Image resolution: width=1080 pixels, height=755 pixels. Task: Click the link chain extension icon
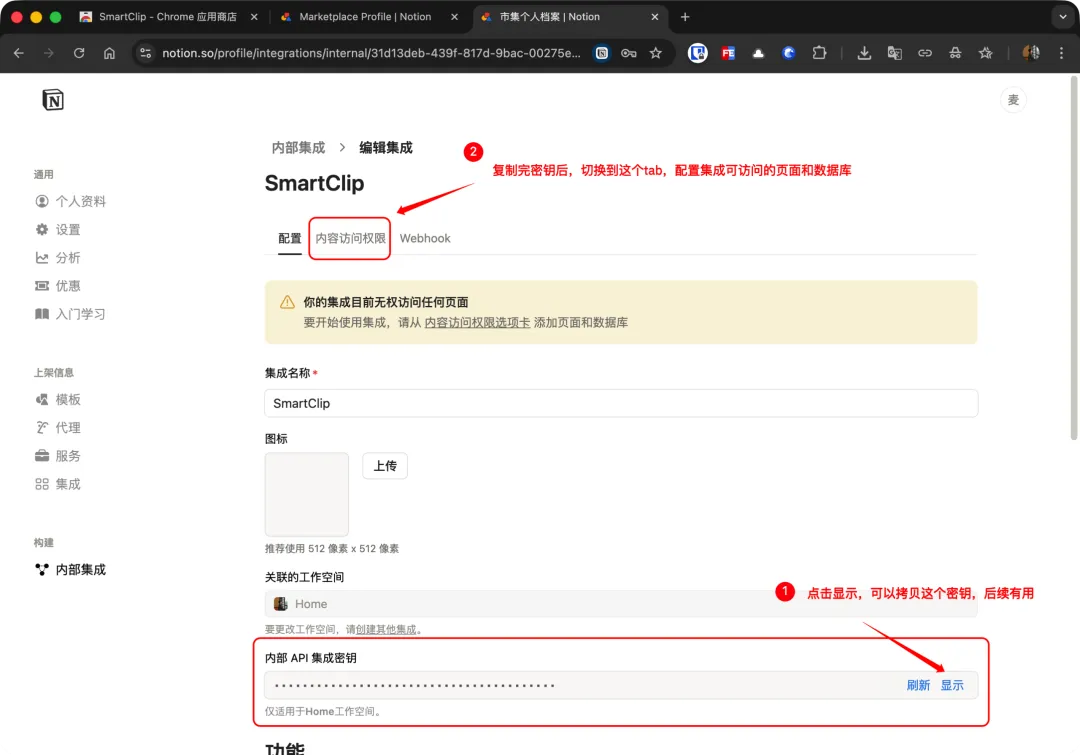[925, 53]
